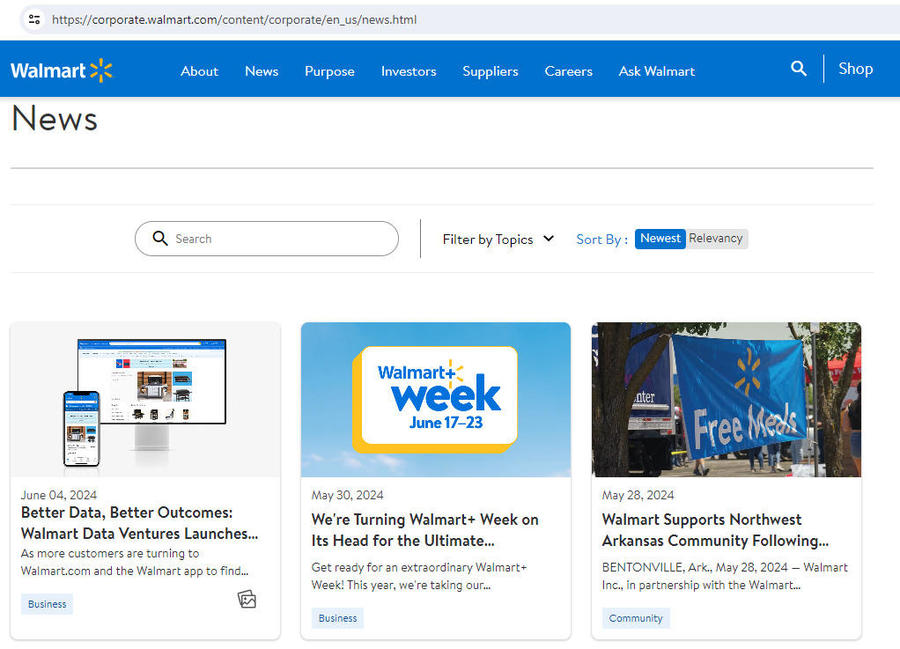
Task: Open the Walmart Data Ventures article headline
Action: [140, 523]
